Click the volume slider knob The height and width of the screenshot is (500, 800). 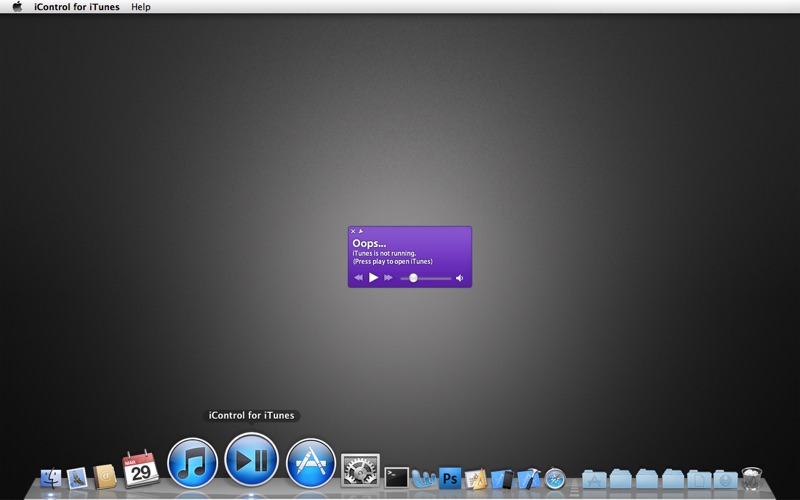tap(413, 278)
